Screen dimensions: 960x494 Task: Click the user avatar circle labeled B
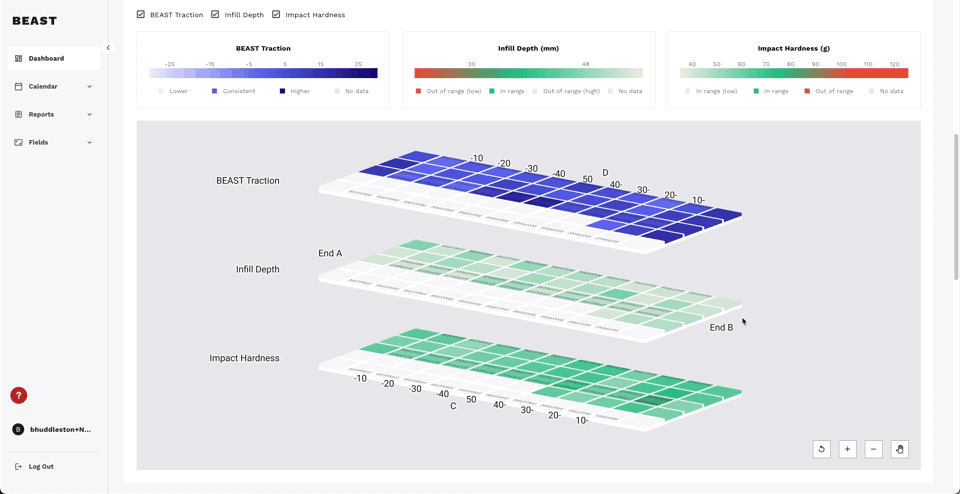point(18,430)
